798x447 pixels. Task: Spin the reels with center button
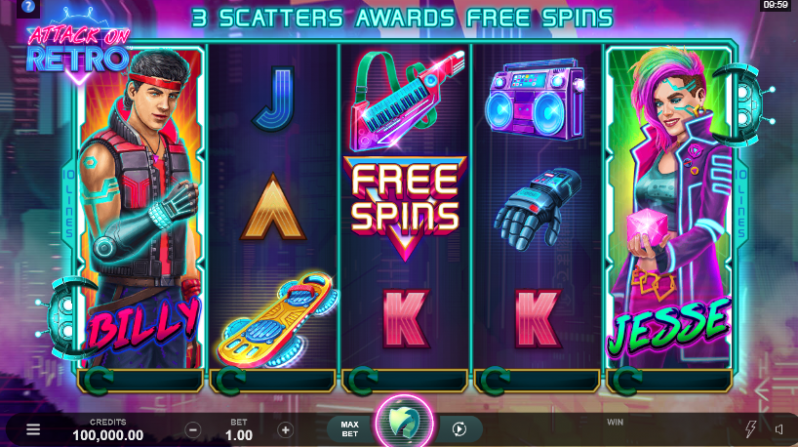coord(405,423)
